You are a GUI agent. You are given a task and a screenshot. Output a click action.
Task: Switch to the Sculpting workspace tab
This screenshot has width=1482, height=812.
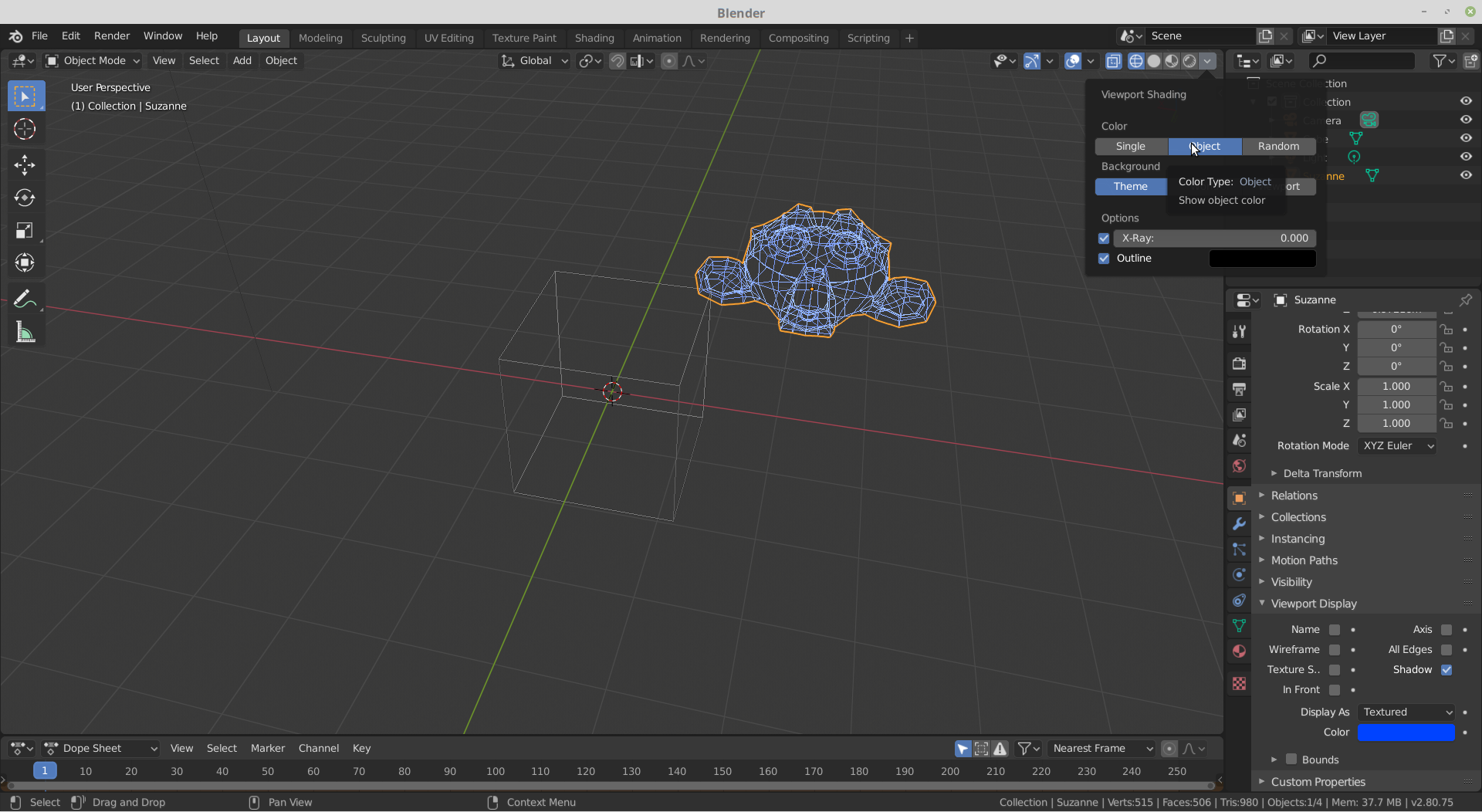click(384, 38)
